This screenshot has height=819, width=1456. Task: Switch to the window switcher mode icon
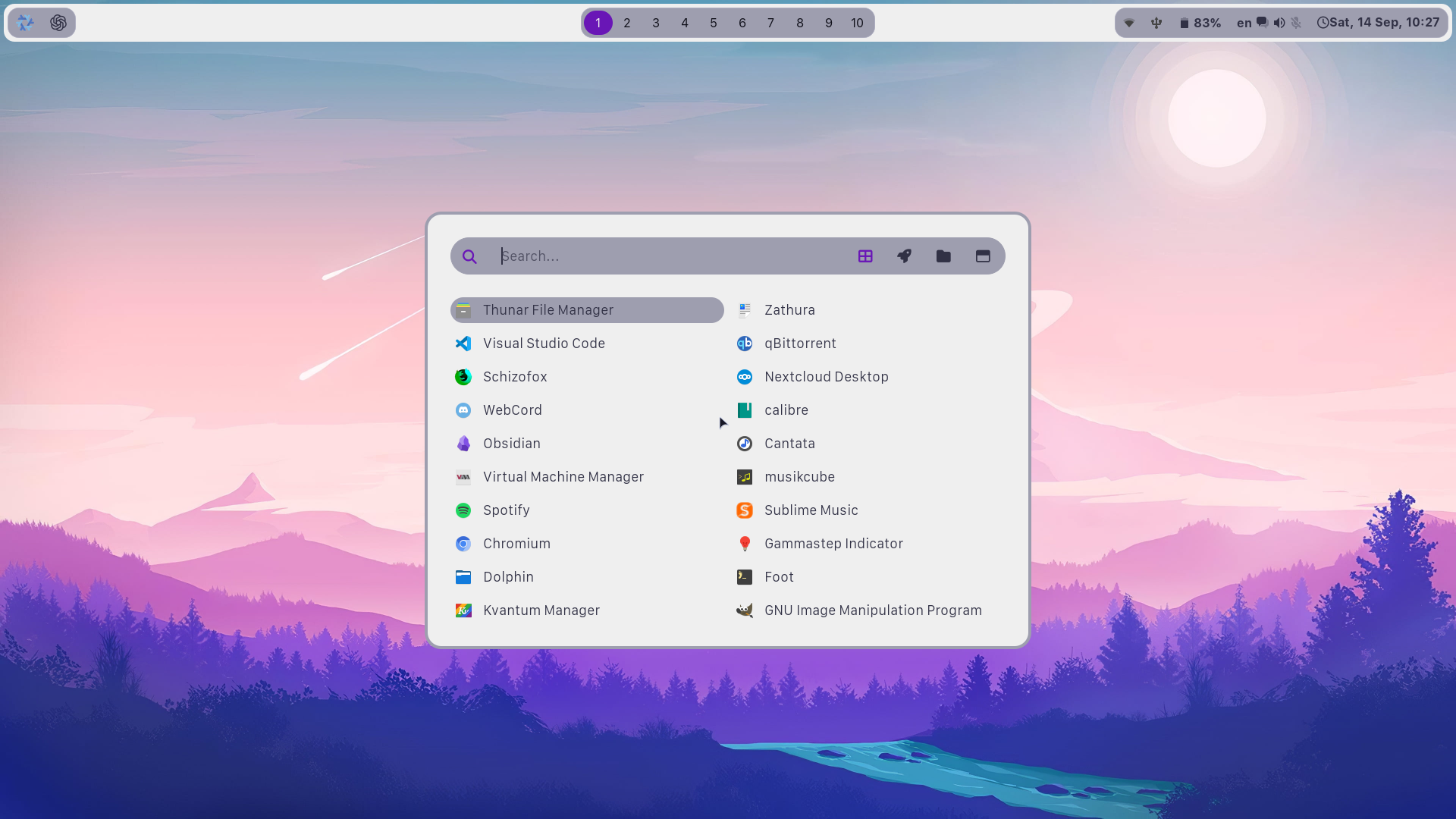point(983,256)
